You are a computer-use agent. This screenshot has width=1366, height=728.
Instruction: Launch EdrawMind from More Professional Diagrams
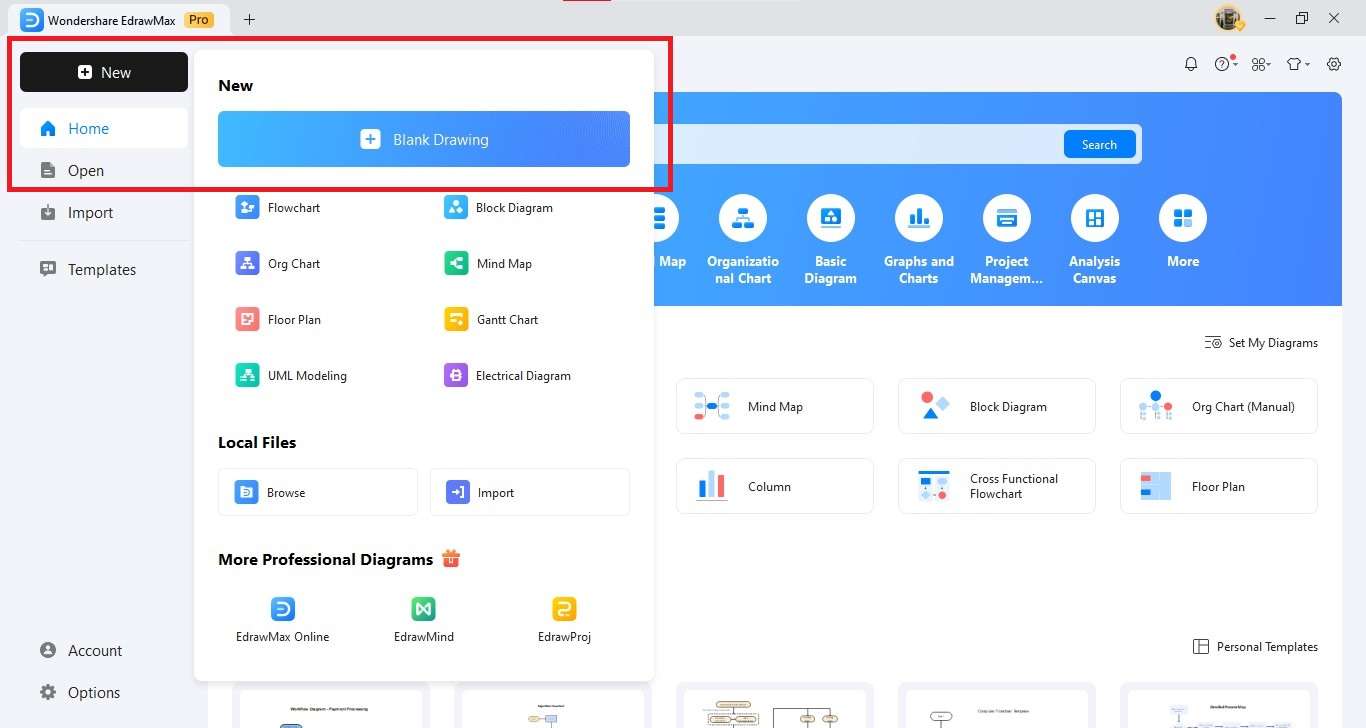[x=423, y=617]
